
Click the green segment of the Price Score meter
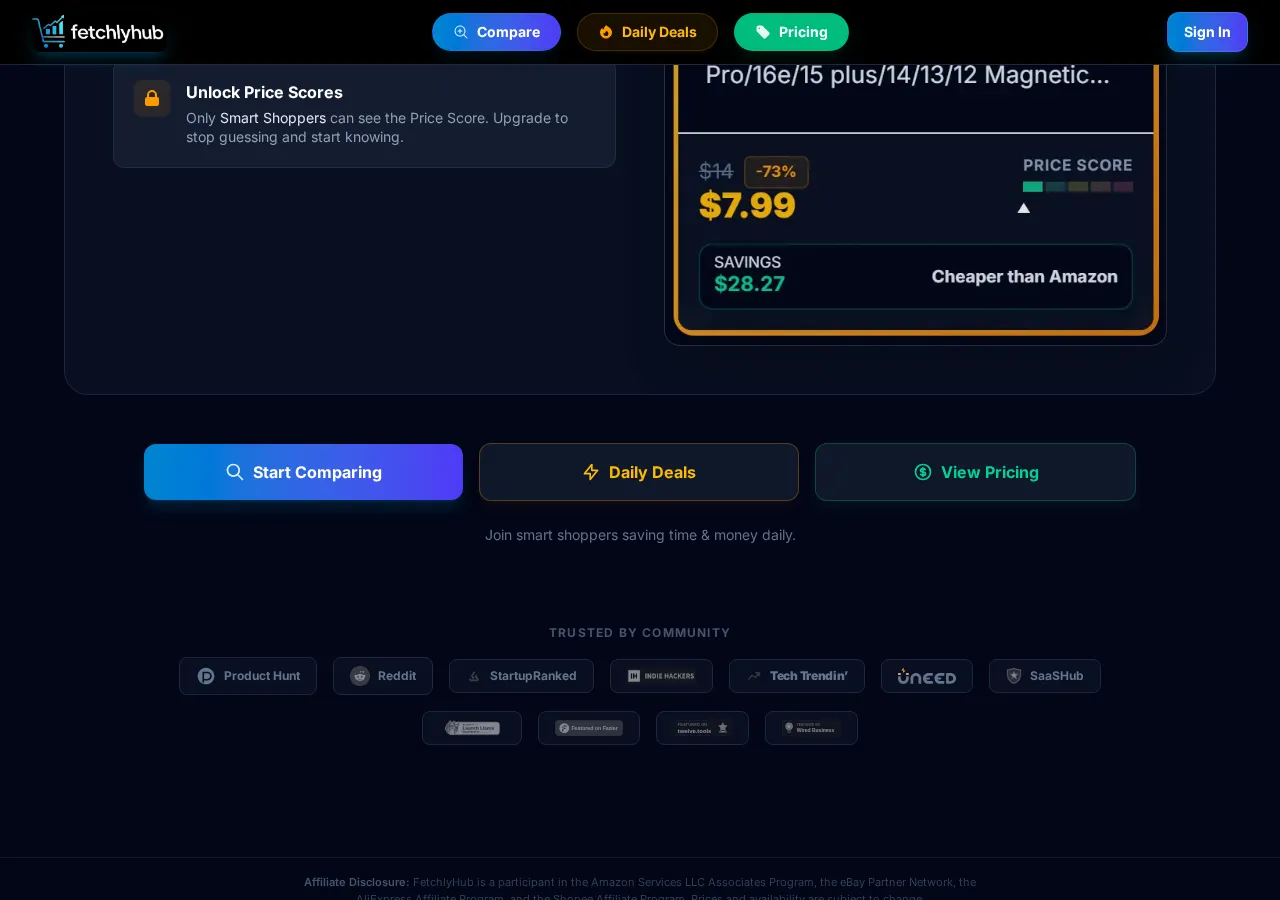coord(1033,186)
